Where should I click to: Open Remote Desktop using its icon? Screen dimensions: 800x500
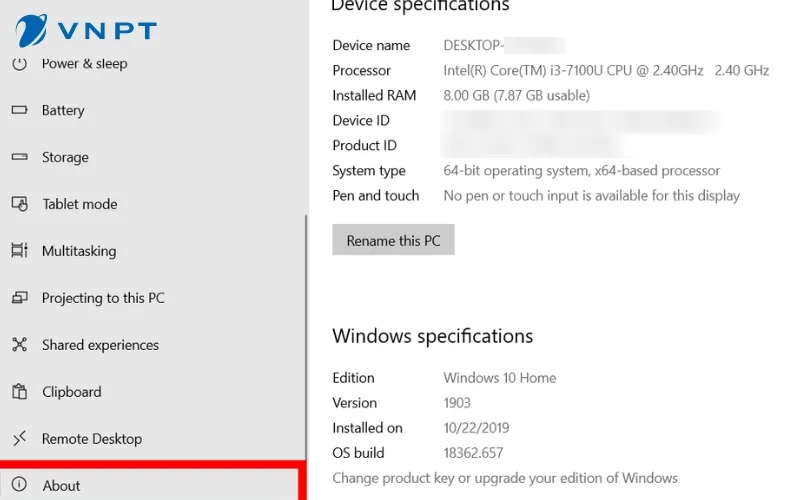point(19,439)
